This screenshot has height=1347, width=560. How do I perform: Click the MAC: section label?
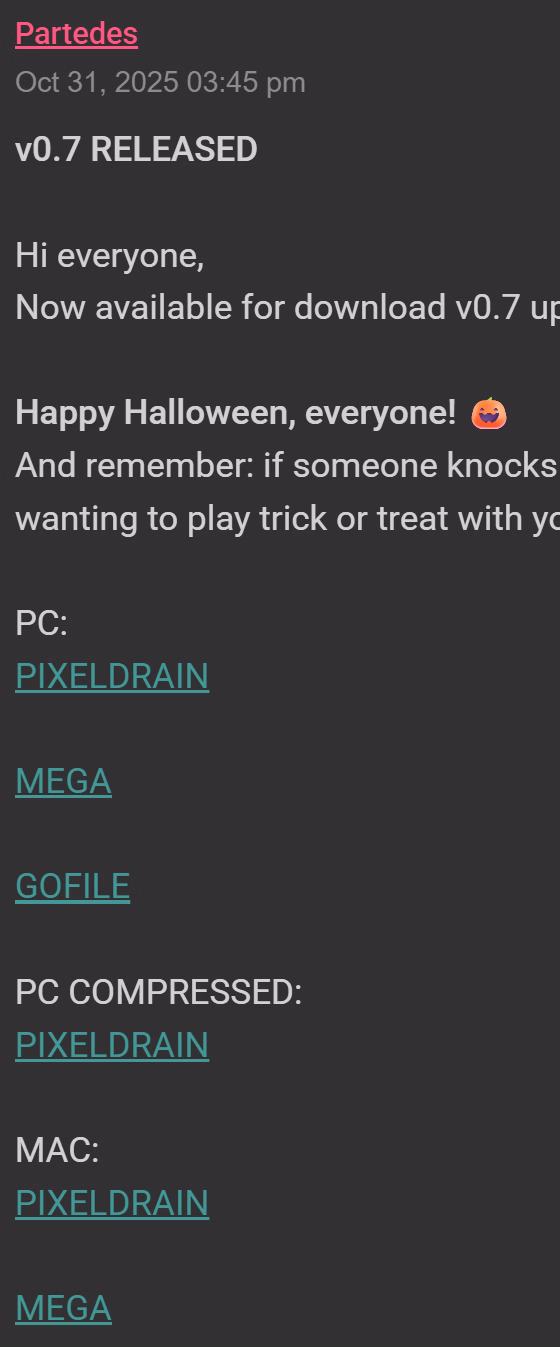(57, 1150)
